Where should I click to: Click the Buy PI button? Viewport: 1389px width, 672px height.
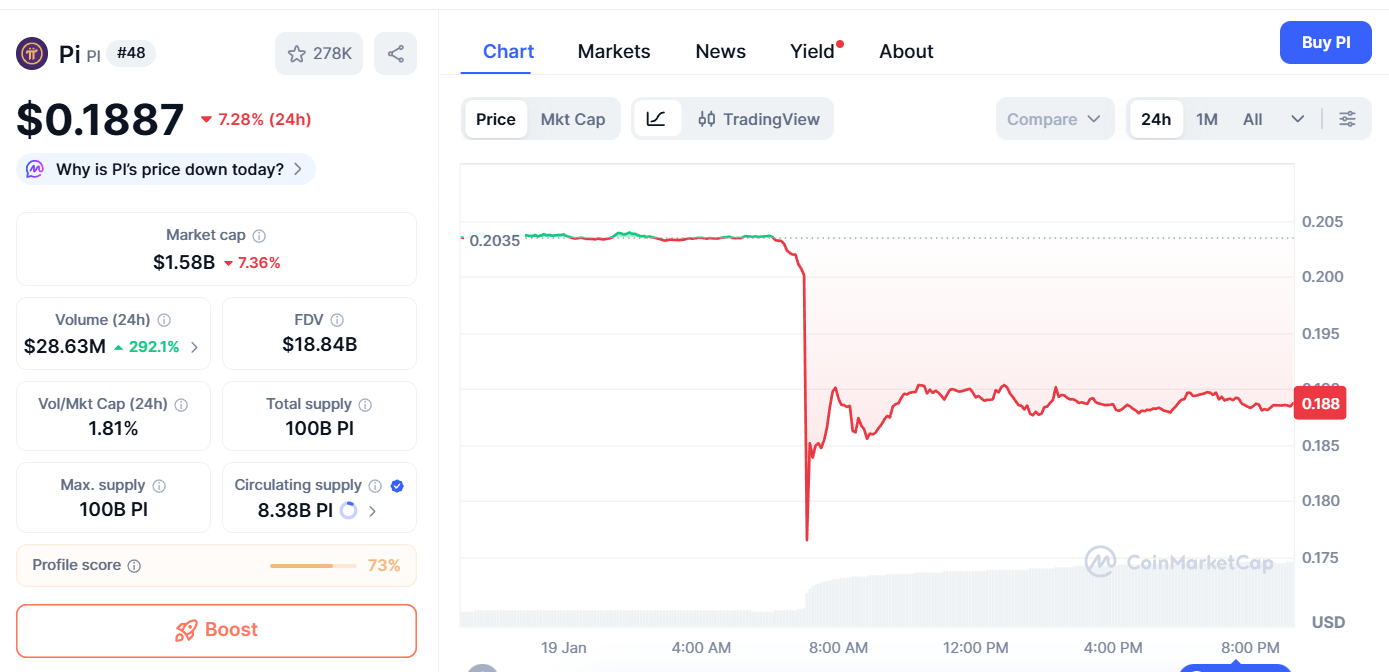1325,42
